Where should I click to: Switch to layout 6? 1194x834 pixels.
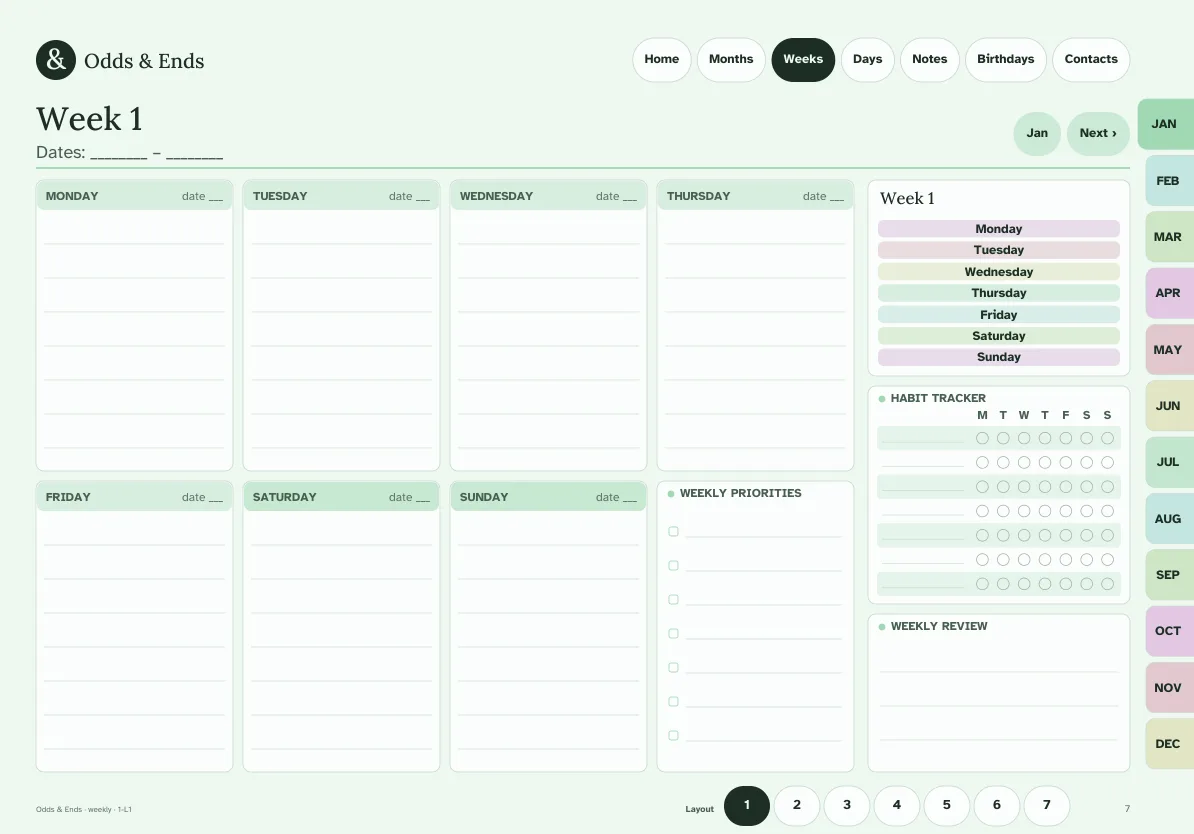pyautogui.click(x=997, y=806)
